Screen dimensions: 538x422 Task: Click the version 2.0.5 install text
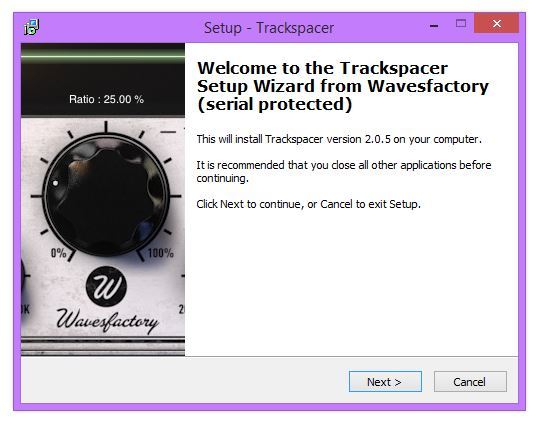tap(339, 139)
